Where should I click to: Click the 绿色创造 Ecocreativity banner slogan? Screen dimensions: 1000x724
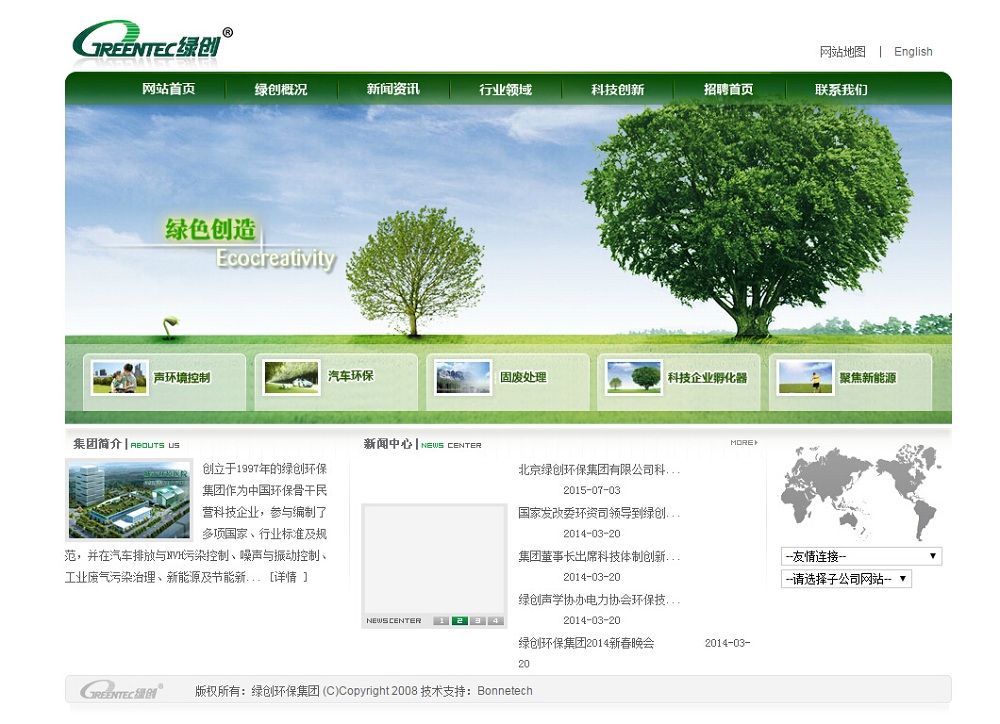250,244
